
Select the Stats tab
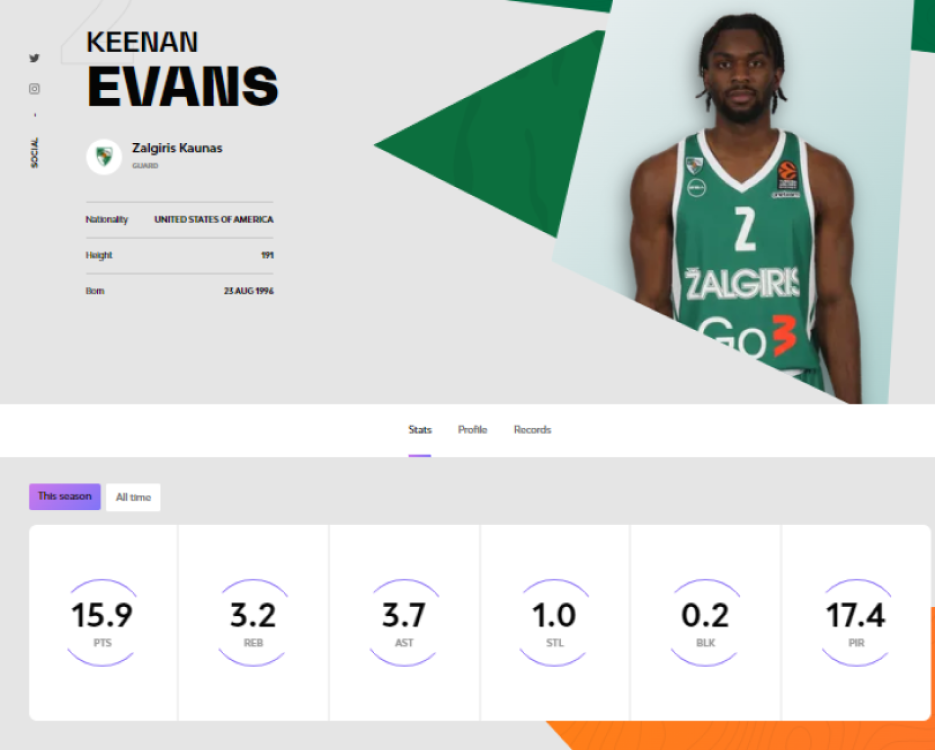pos(419,429)
